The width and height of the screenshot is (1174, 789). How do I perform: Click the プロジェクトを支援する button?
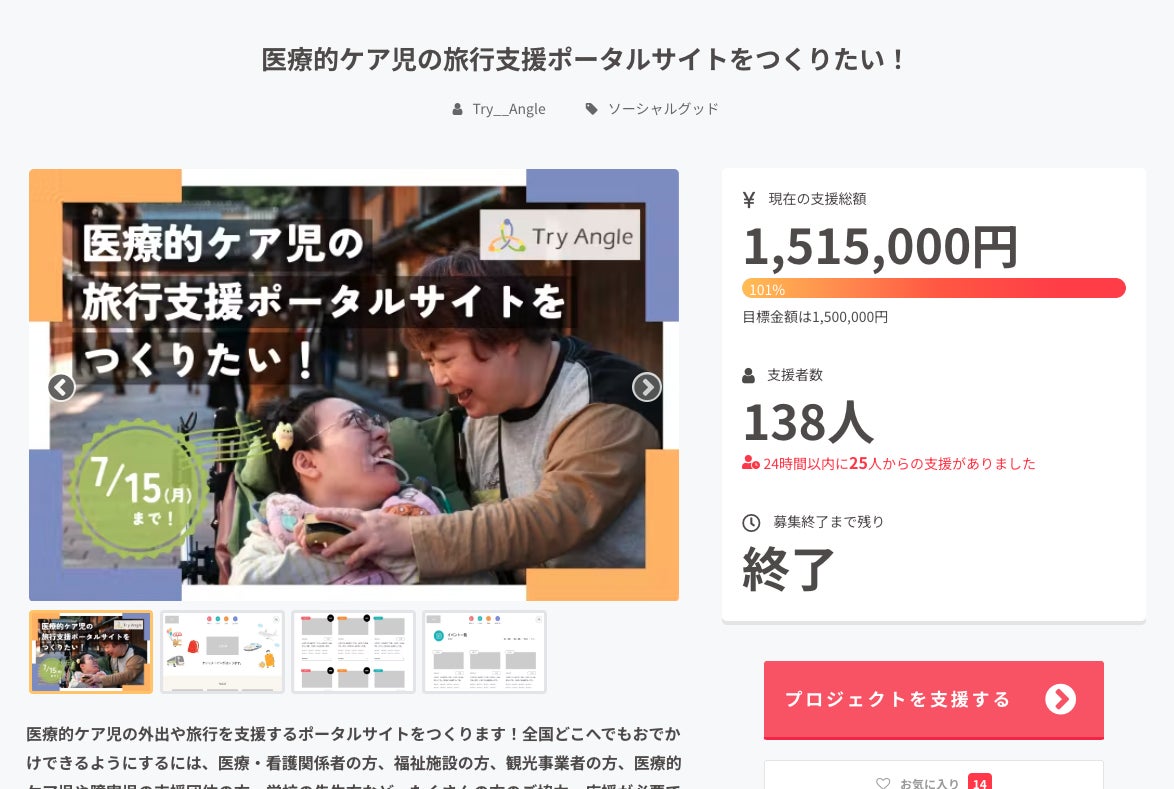pos(934,700)
